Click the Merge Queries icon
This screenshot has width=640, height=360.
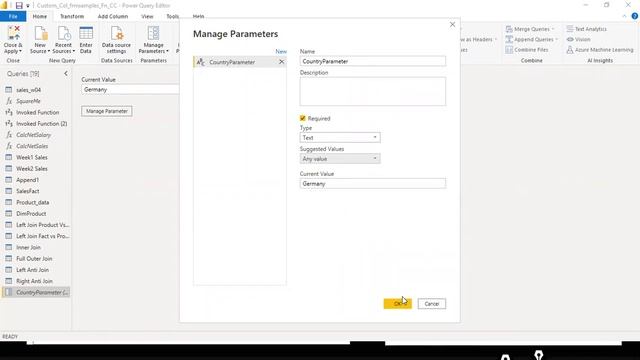[509, 29]
